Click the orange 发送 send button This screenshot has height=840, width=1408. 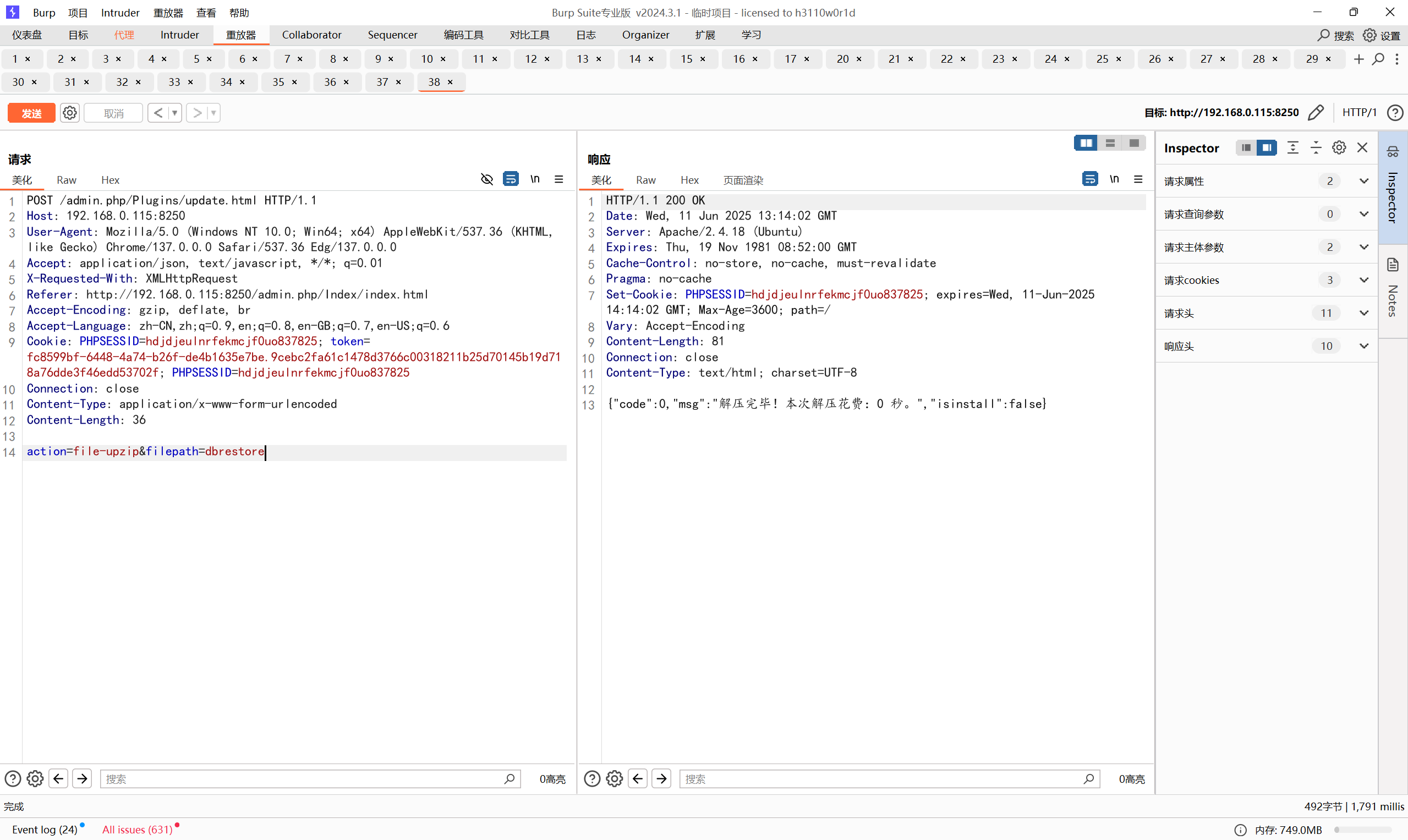click(32, 113)
